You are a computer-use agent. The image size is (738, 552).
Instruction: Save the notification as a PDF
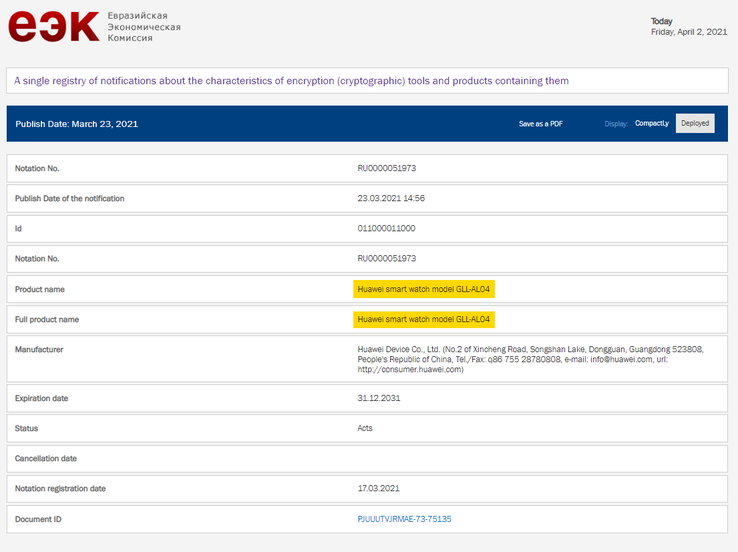click(540, 124)
